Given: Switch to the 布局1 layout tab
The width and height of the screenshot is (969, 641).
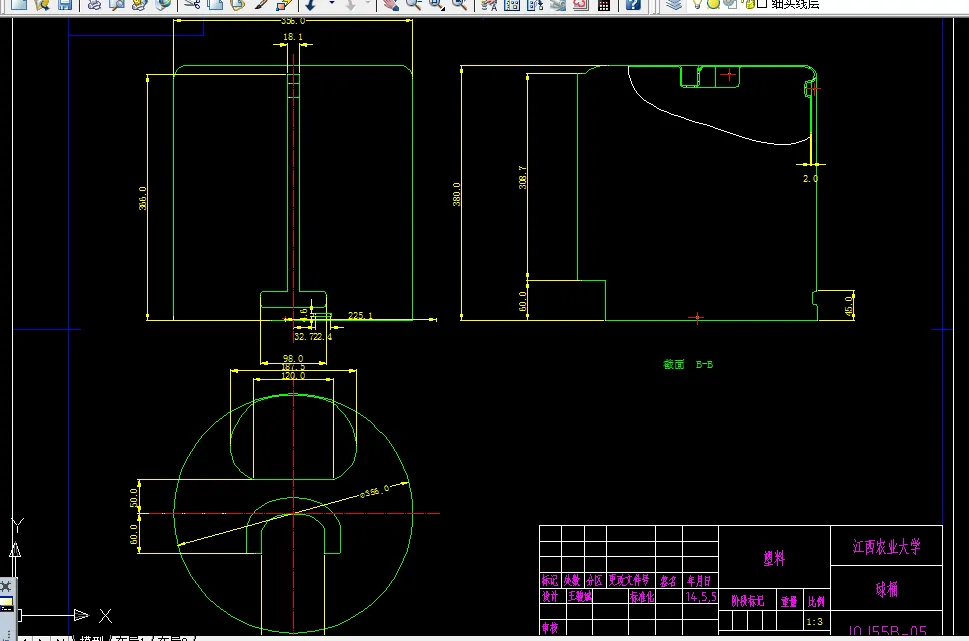Looking at the screenshot, I should pyautogui.click(x=129, y=638).
